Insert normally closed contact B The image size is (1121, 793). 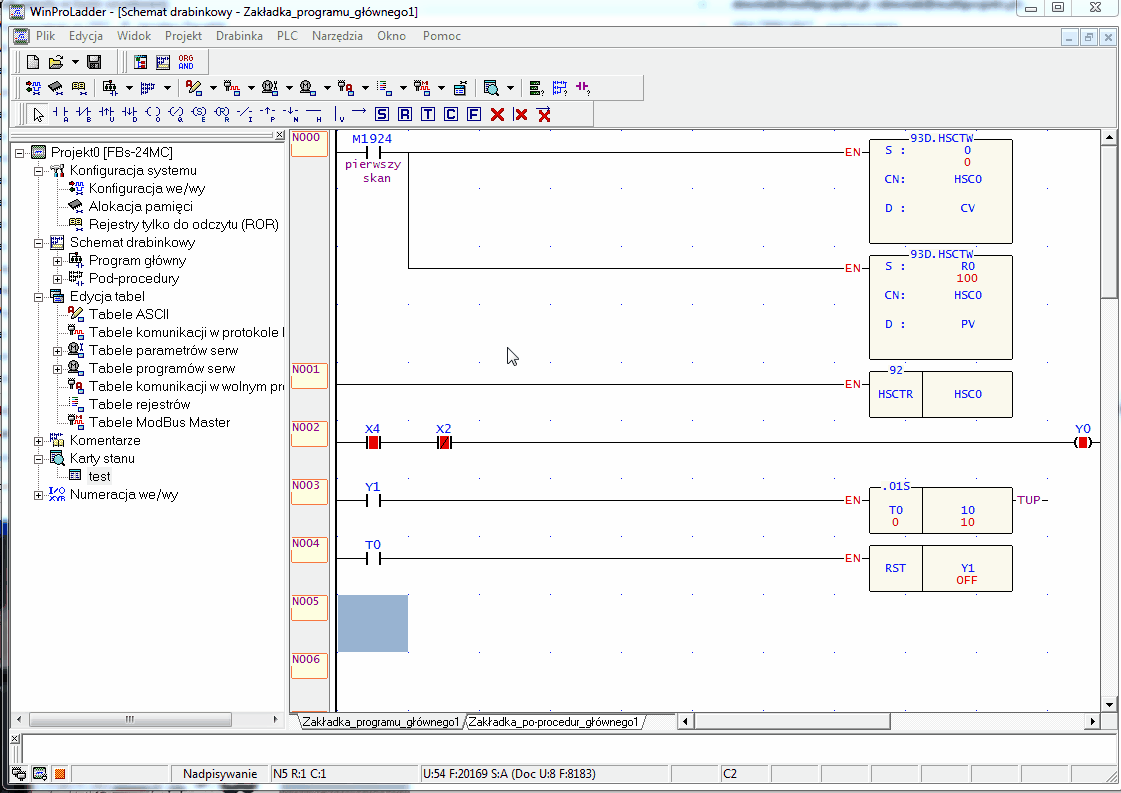pos(84,114)
